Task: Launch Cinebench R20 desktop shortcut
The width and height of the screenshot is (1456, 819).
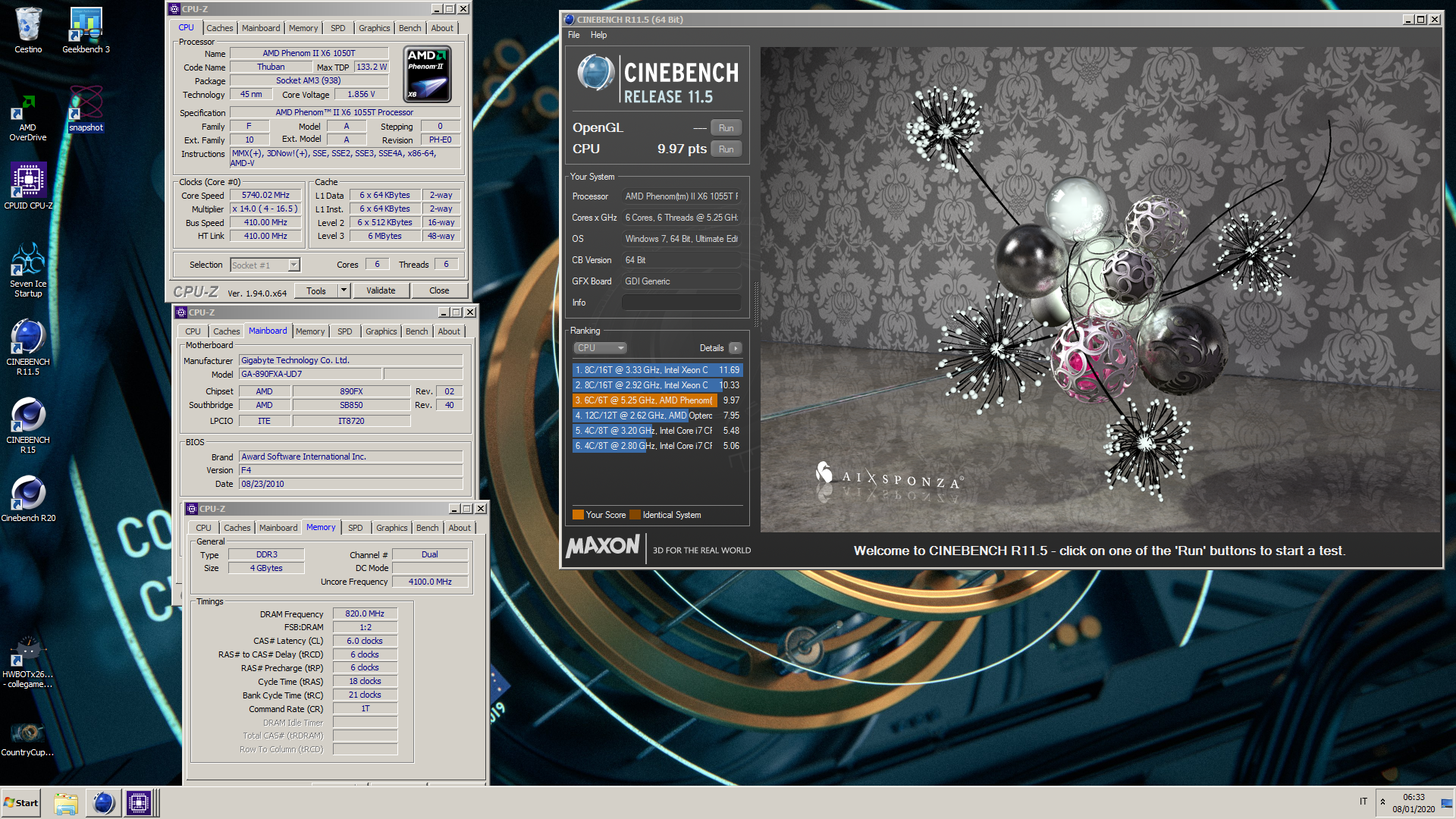Action: coord(28,498)
